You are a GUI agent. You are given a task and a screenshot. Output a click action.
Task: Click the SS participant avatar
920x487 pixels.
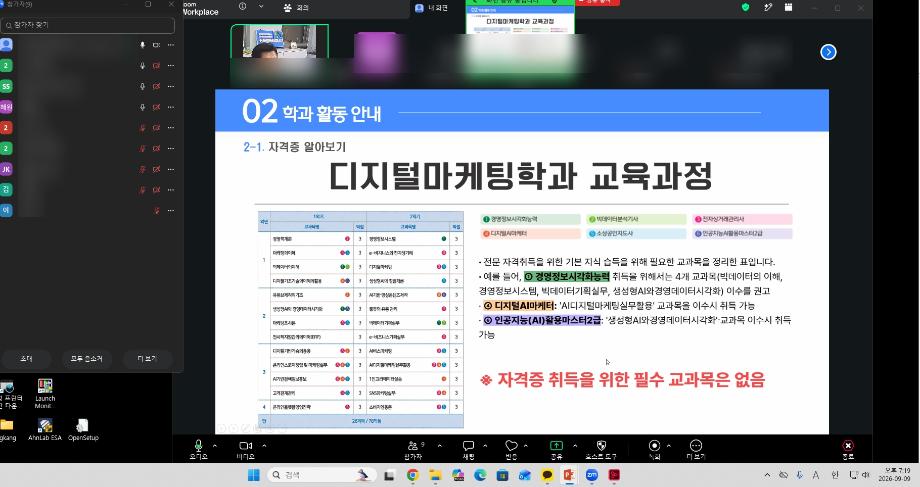[x=6, y=86]
